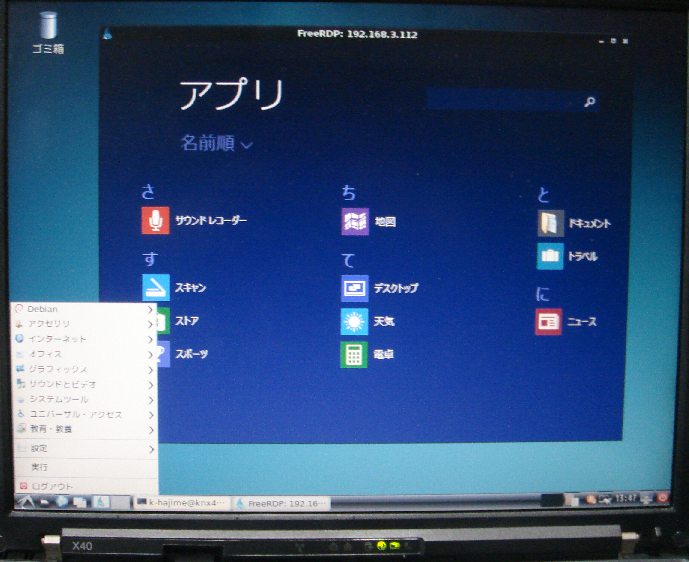Screen dimensions: 689x562
Task: Open the Desktop (デスクトップ) tile
Action: [380, 288]
